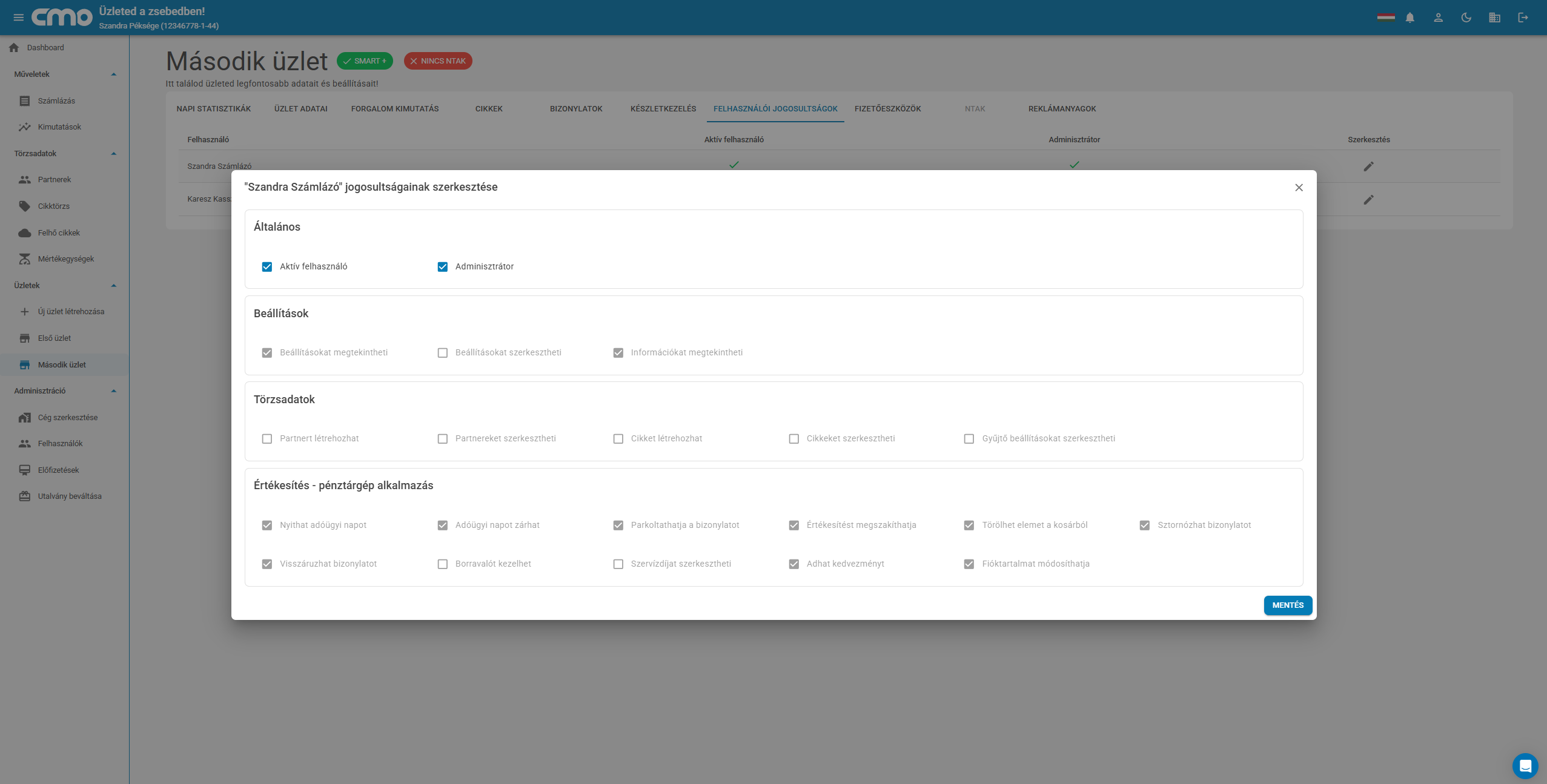Switch to Fizetőeszközök tab
Screen dimensions: 1547x784
coord(888,109)
